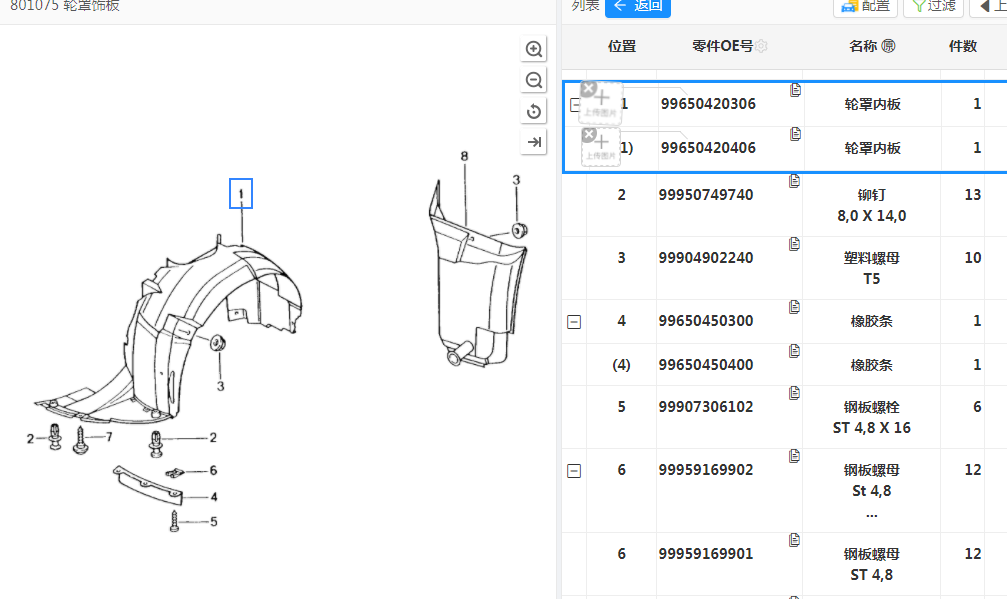
Task: Collapse the 99959169902 row group
Action: tap(574, 471)
